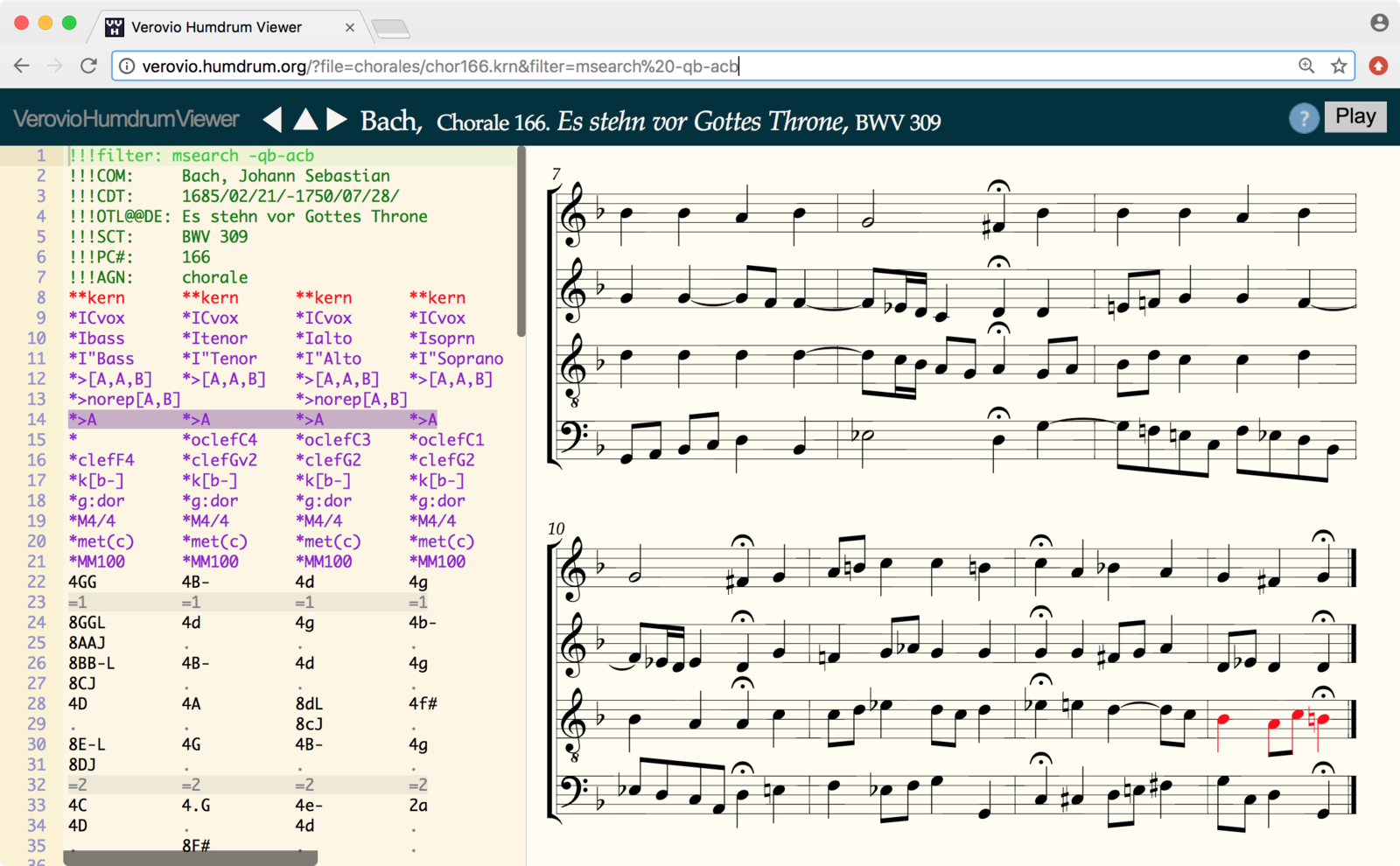Close the Verovio Humdrum Viewer tab
This screenshot has width=1400, height=866.
coord(350,27)
